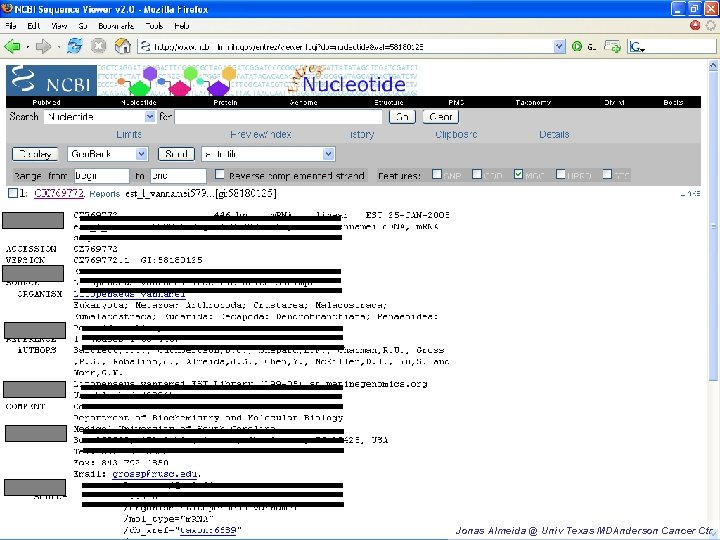The height and width of the screenshot is (540, 720).
Task: Click the grossp@musc.edu email link
Action: (x=155, y=474)
